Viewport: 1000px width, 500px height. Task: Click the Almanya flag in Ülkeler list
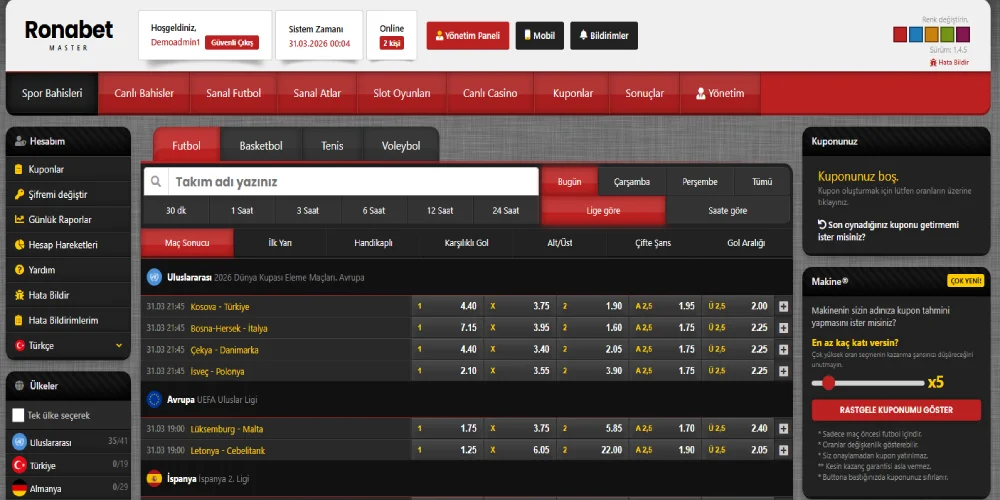tap(19, 489)
